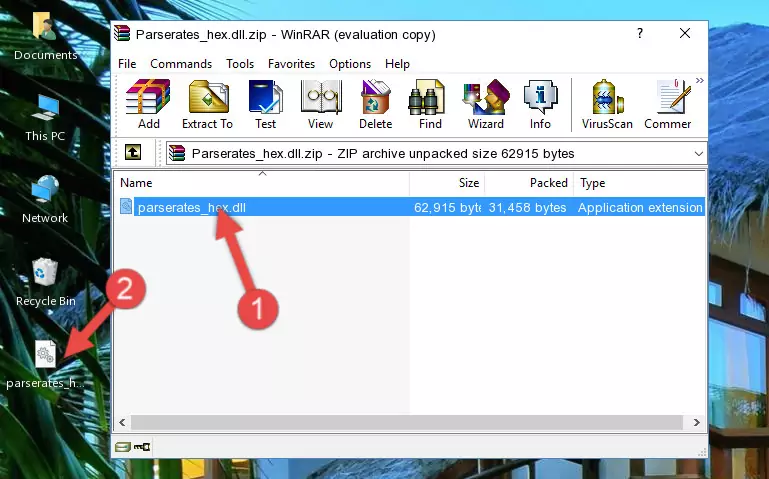Close the WinRAR window
The image size is (769, 479).
point(685,33)
